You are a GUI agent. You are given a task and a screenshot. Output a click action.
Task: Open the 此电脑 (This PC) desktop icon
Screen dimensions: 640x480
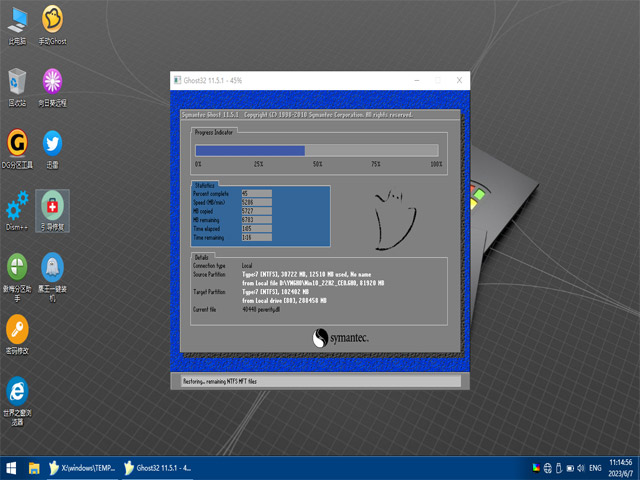[17, 25]
